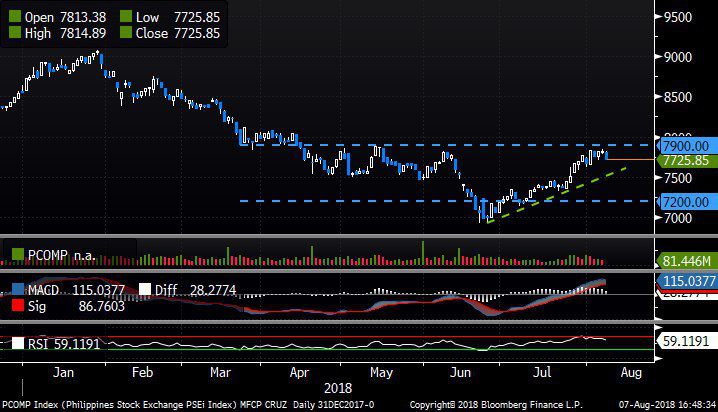Select the 7200.00 support level label
Viewport: 718px width, 412px height.
[x=685, y=201]
